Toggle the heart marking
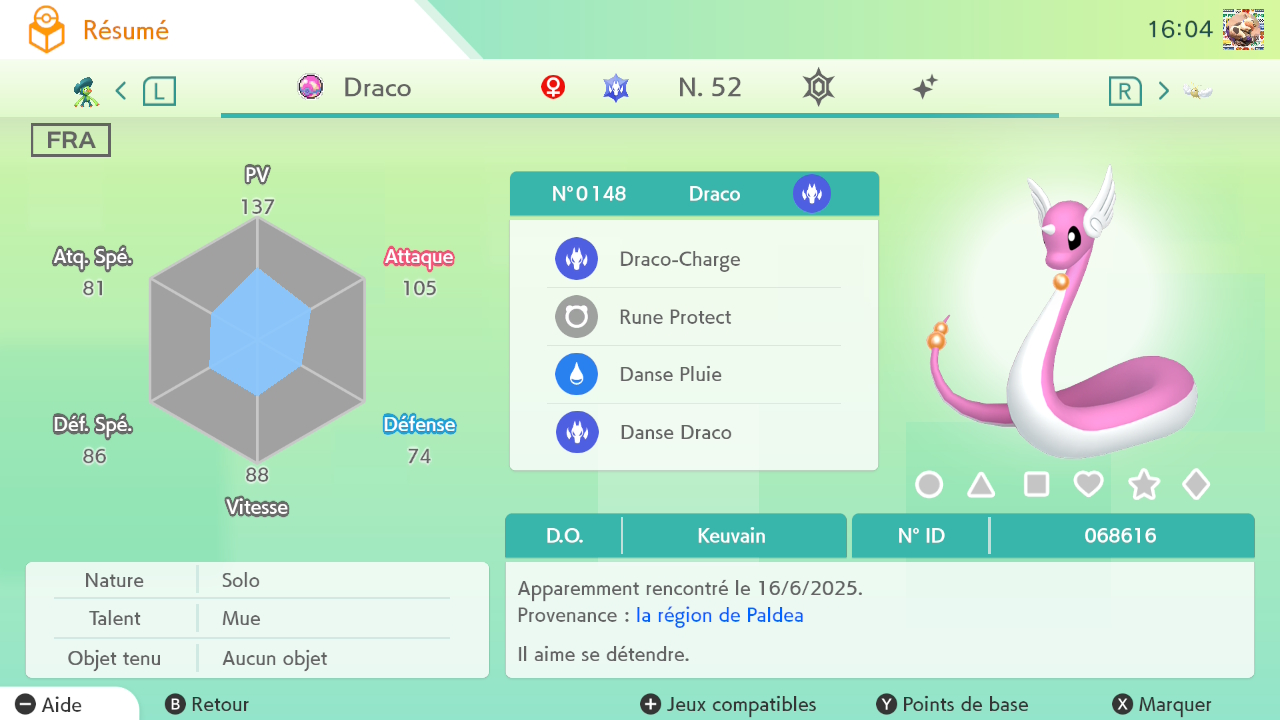1280x720 pixels. tap(1089, 485)
